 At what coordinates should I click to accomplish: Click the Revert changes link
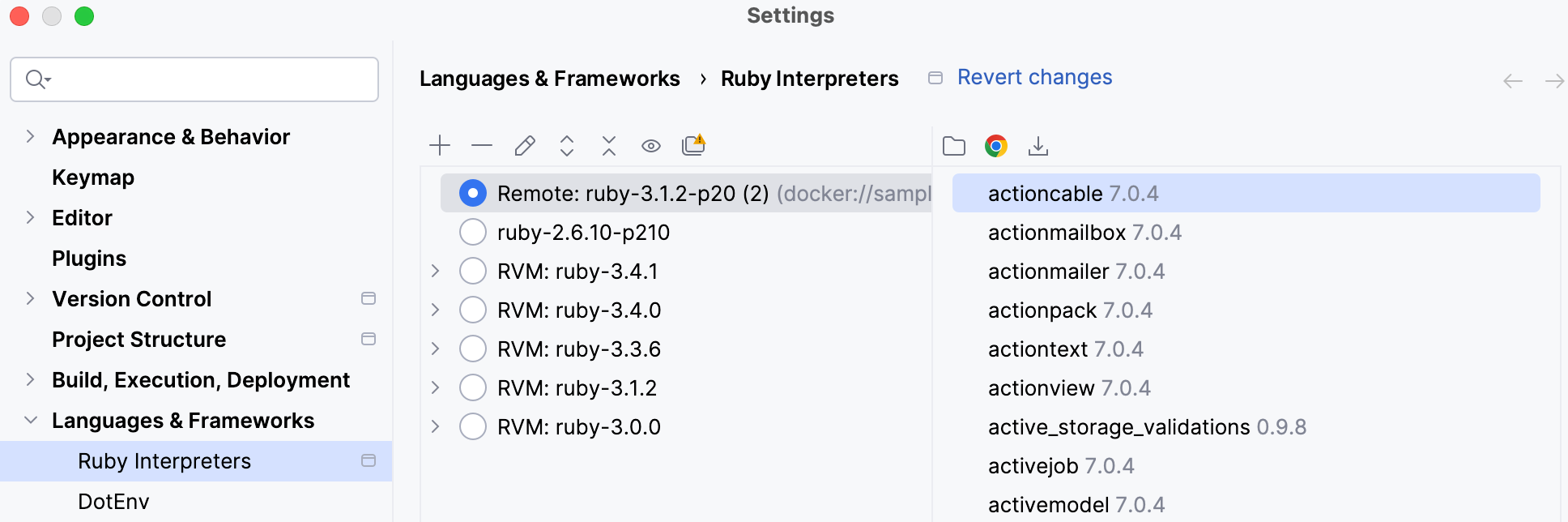click(x=1034, y=77)
